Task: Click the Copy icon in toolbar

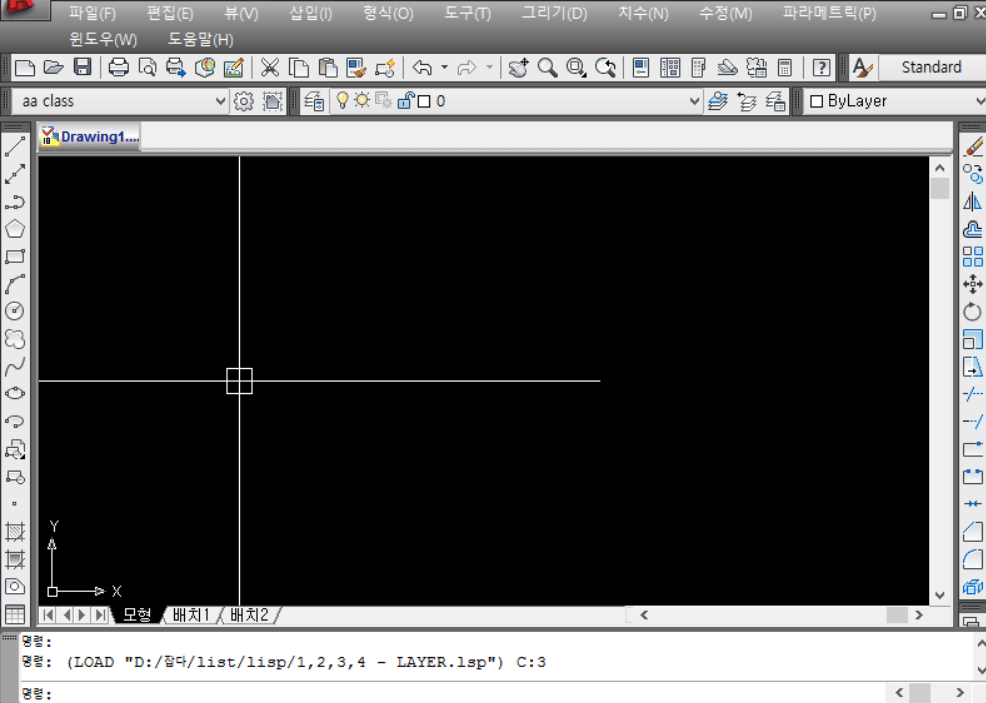Action: (299, 67)
